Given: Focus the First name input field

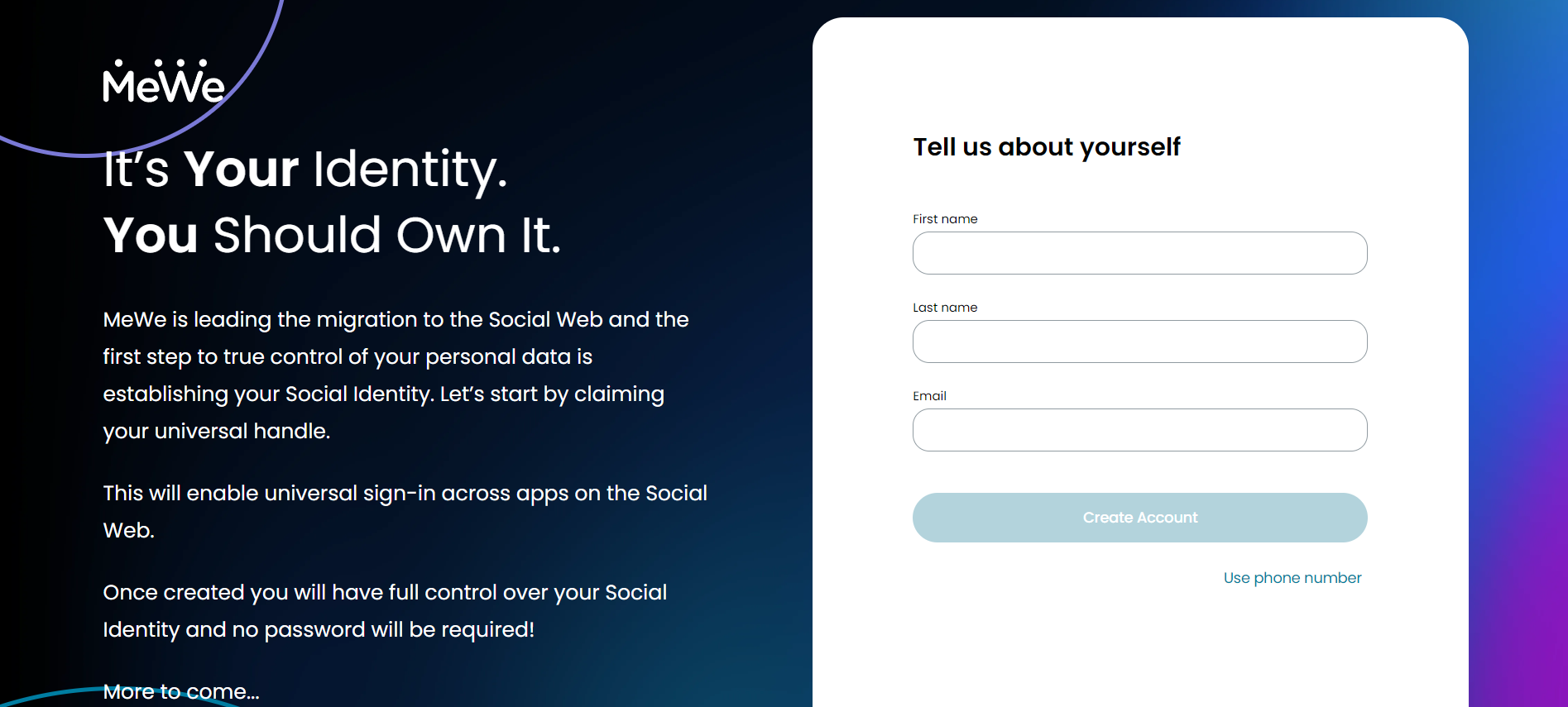Looking at the screenshot, I should (x=1139, y=253).
